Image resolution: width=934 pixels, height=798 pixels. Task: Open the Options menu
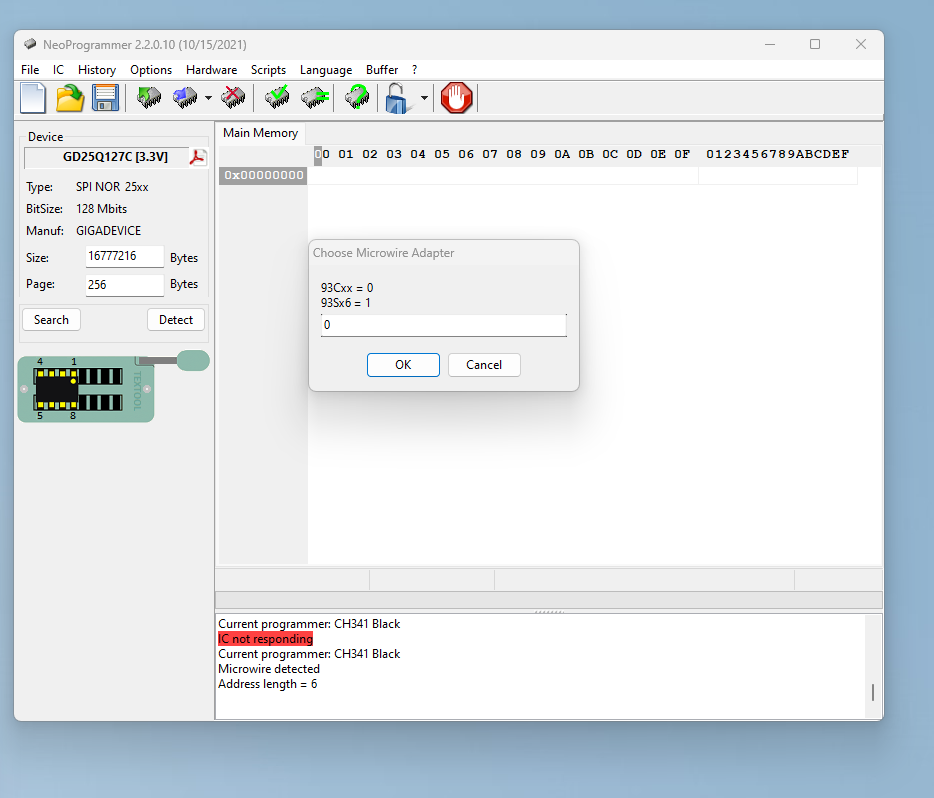[x=151, y=70]
